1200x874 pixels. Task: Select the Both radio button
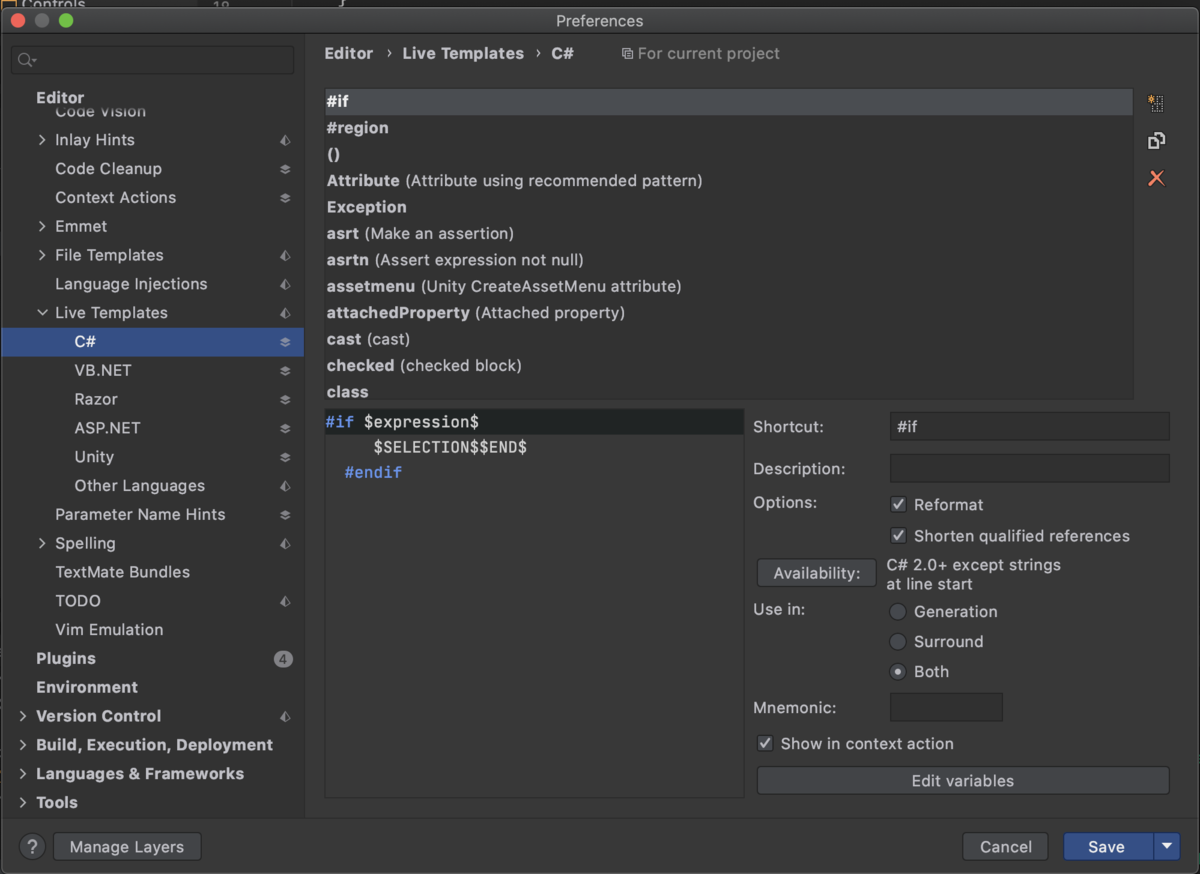click(898, 672)
